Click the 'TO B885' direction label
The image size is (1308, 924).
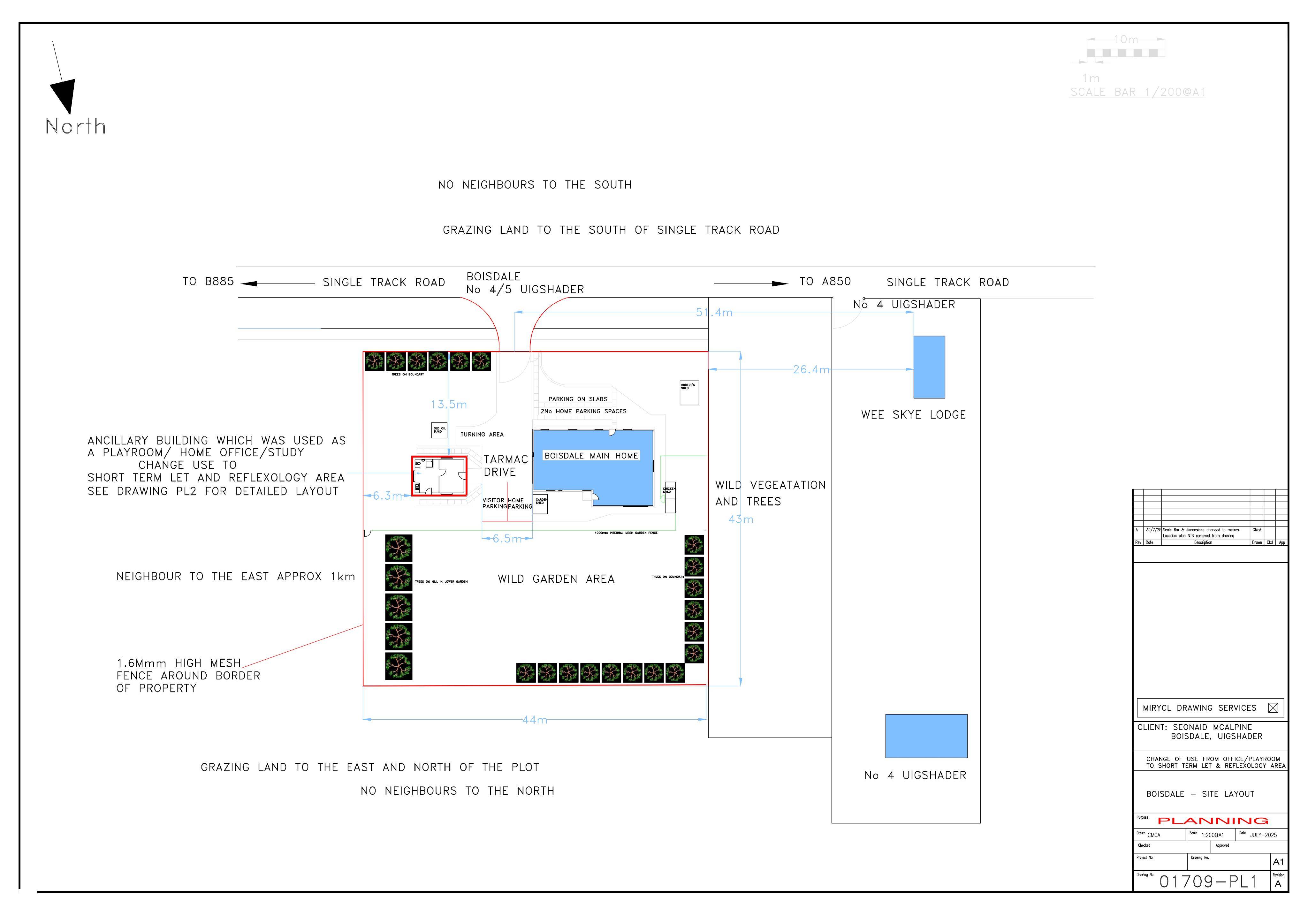coord(208,281)
